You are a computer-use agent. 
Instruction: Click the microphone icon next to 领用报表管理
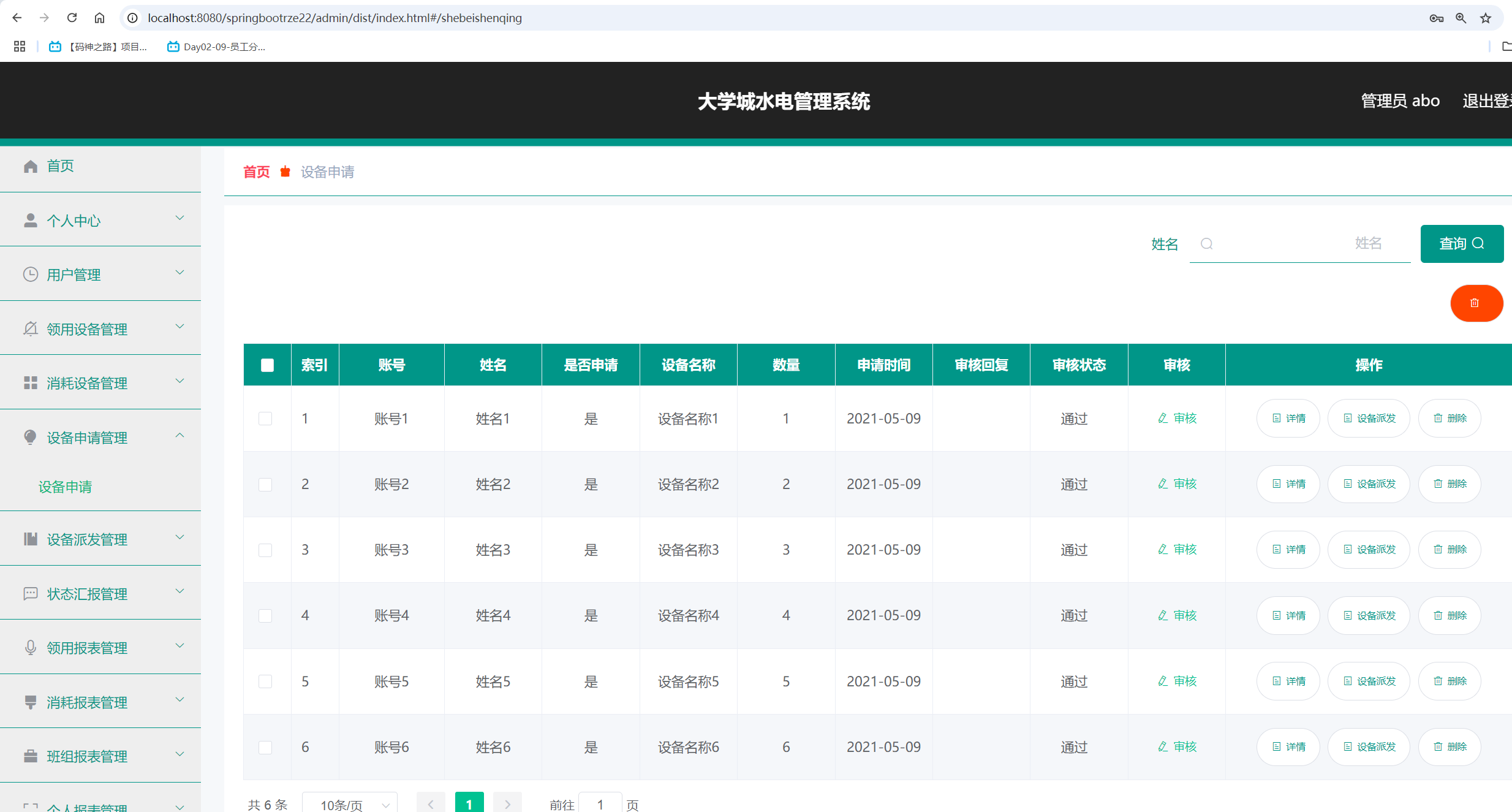tap(31, 648)
